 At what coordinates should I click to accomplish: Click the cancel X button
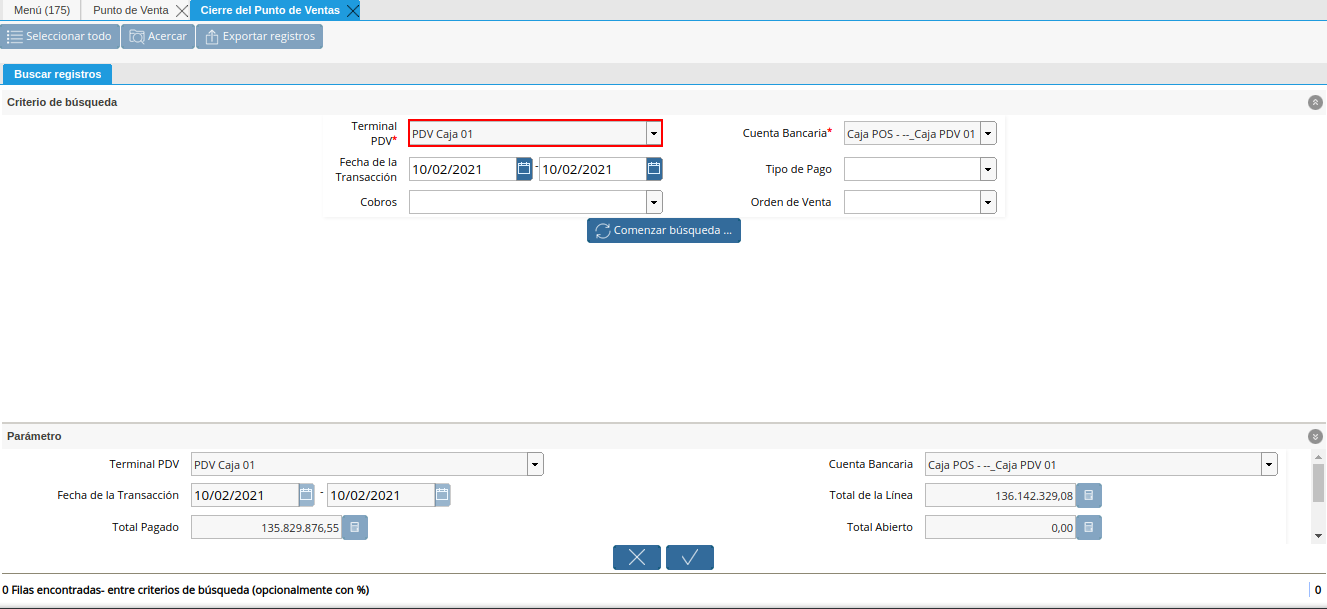[637, 558]
